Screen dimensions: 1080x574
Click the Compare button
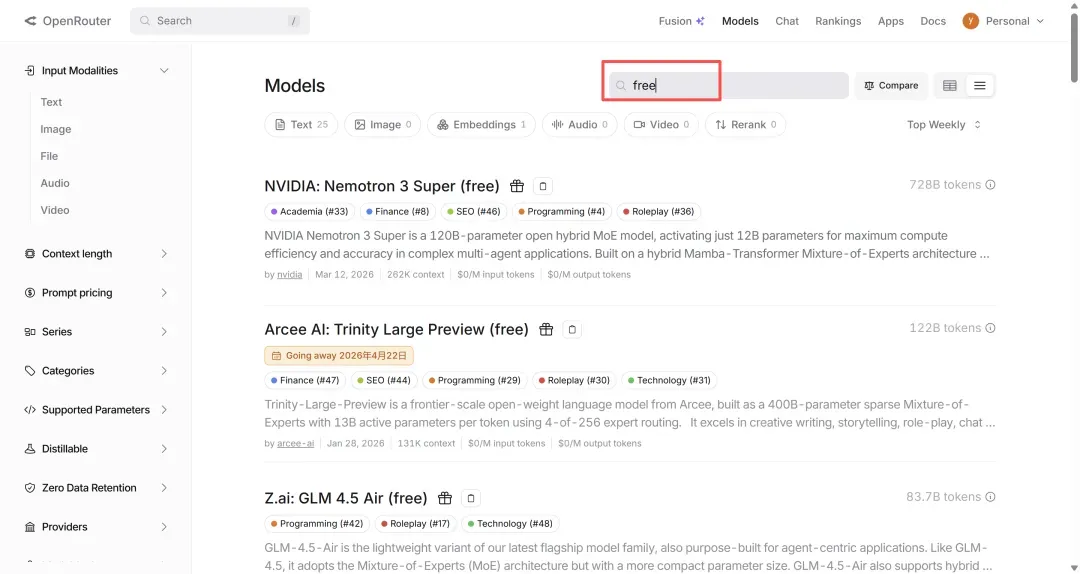click(x=891, y=85)
